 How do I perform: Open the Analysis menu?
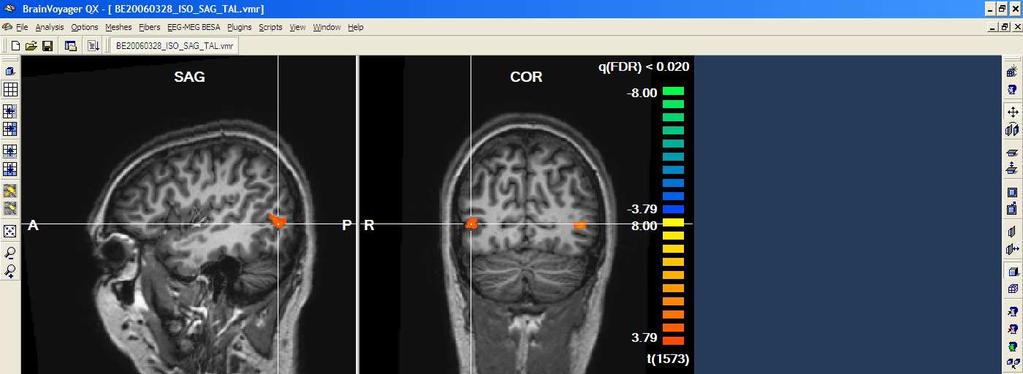pyautogui.click(x=50, y=27)
